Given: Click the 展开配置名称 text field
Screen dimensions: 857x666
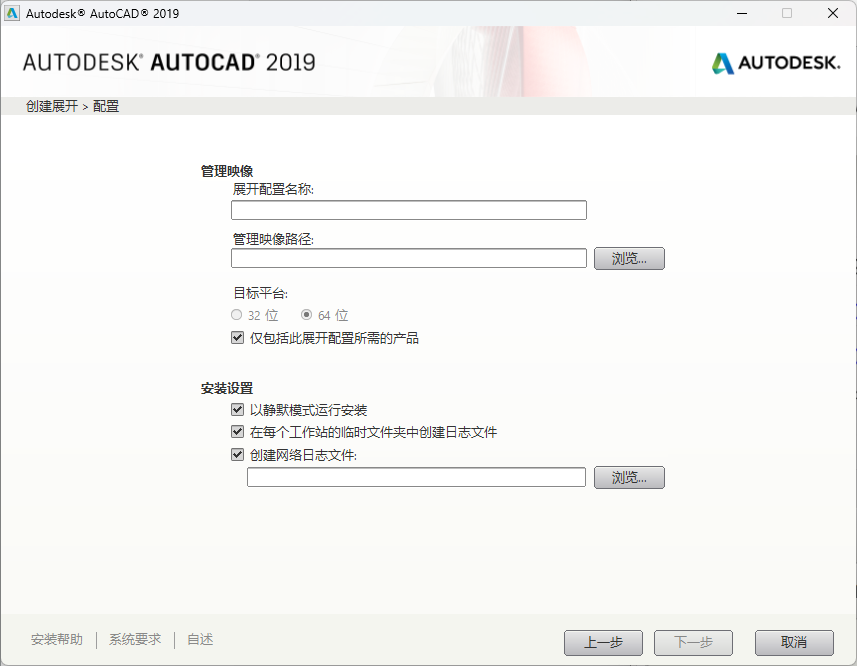Looking at the screenshot, I should (409, 210).
